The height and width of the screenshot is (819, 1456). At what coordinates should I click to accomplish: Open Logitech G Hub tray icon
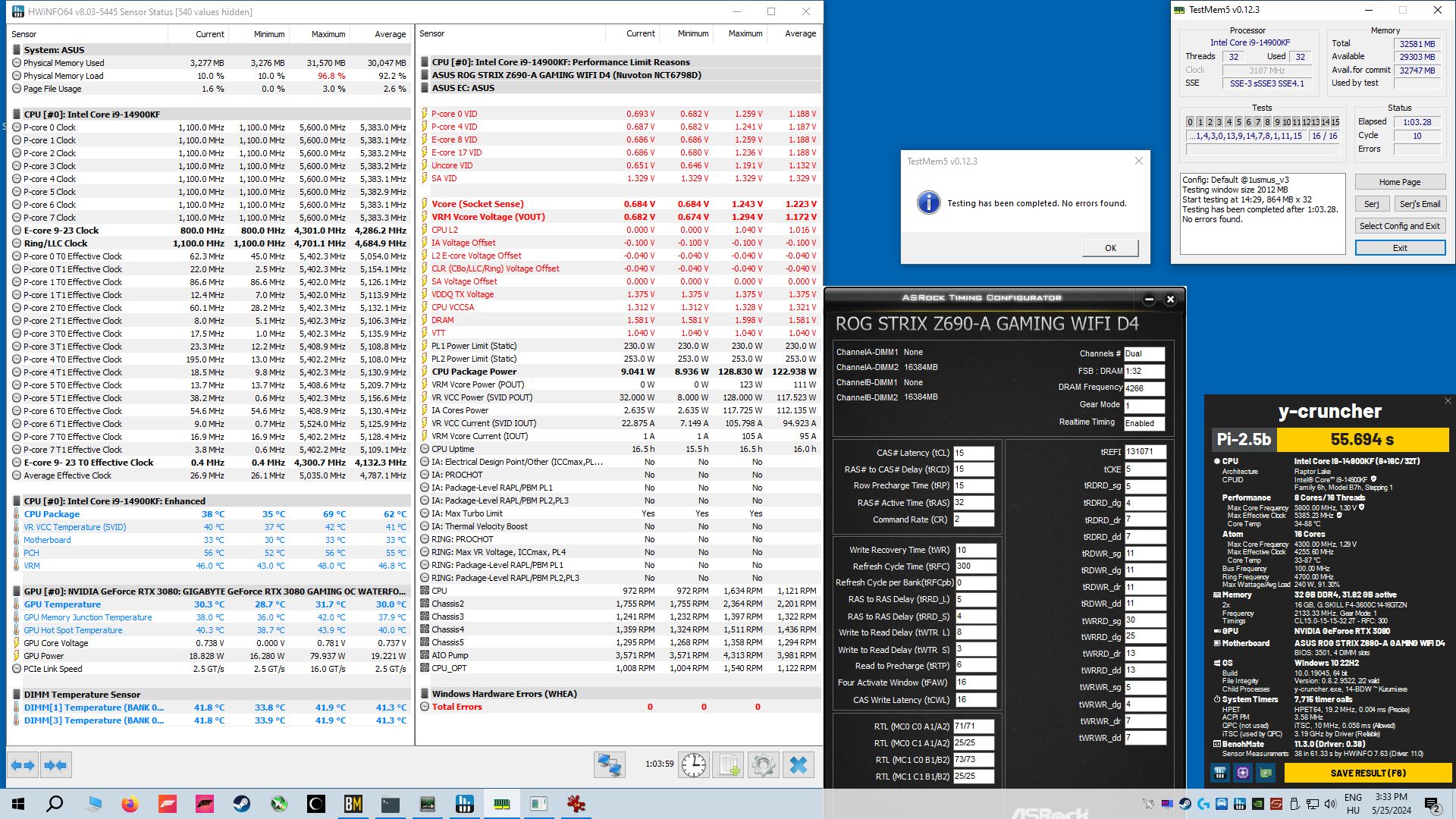(x=1203, y=804)
